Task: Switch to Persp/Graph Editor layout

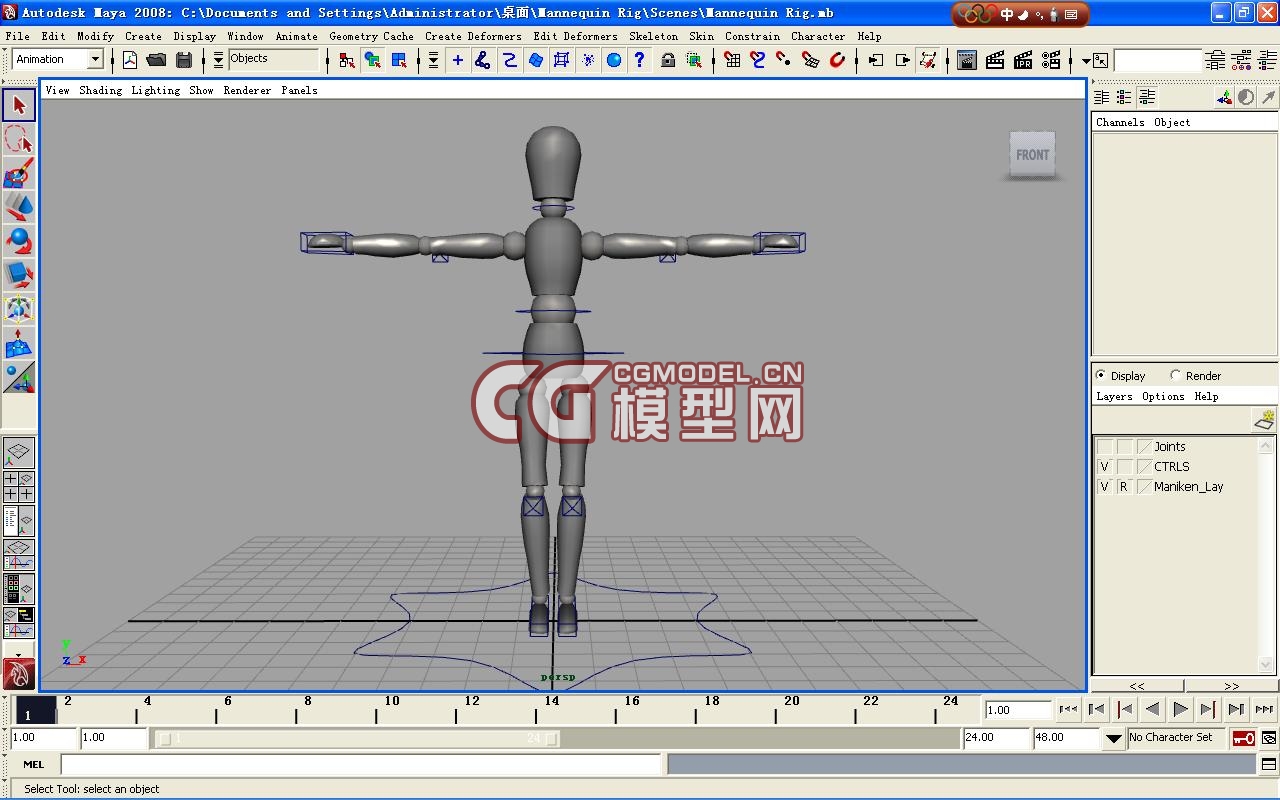Action: [x=19, y=555]
